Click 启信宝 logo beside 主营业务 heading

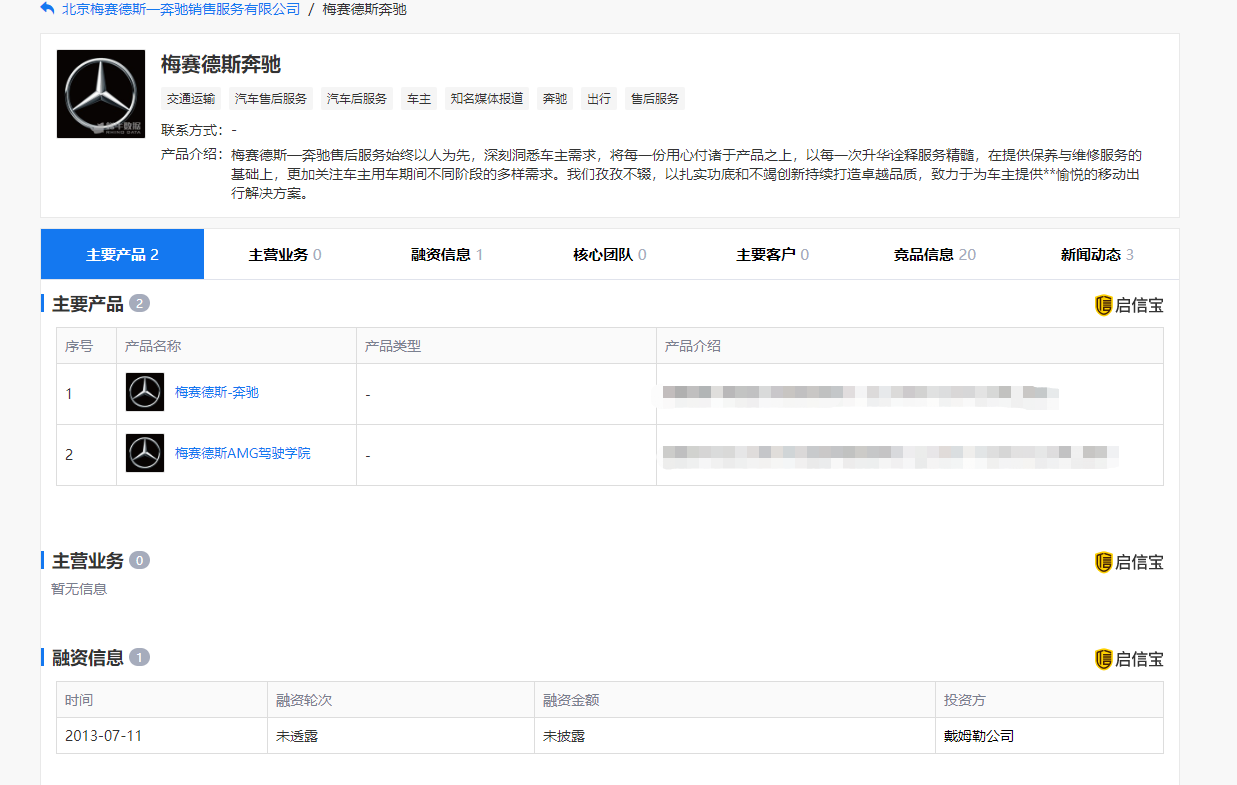(1129, 562)
